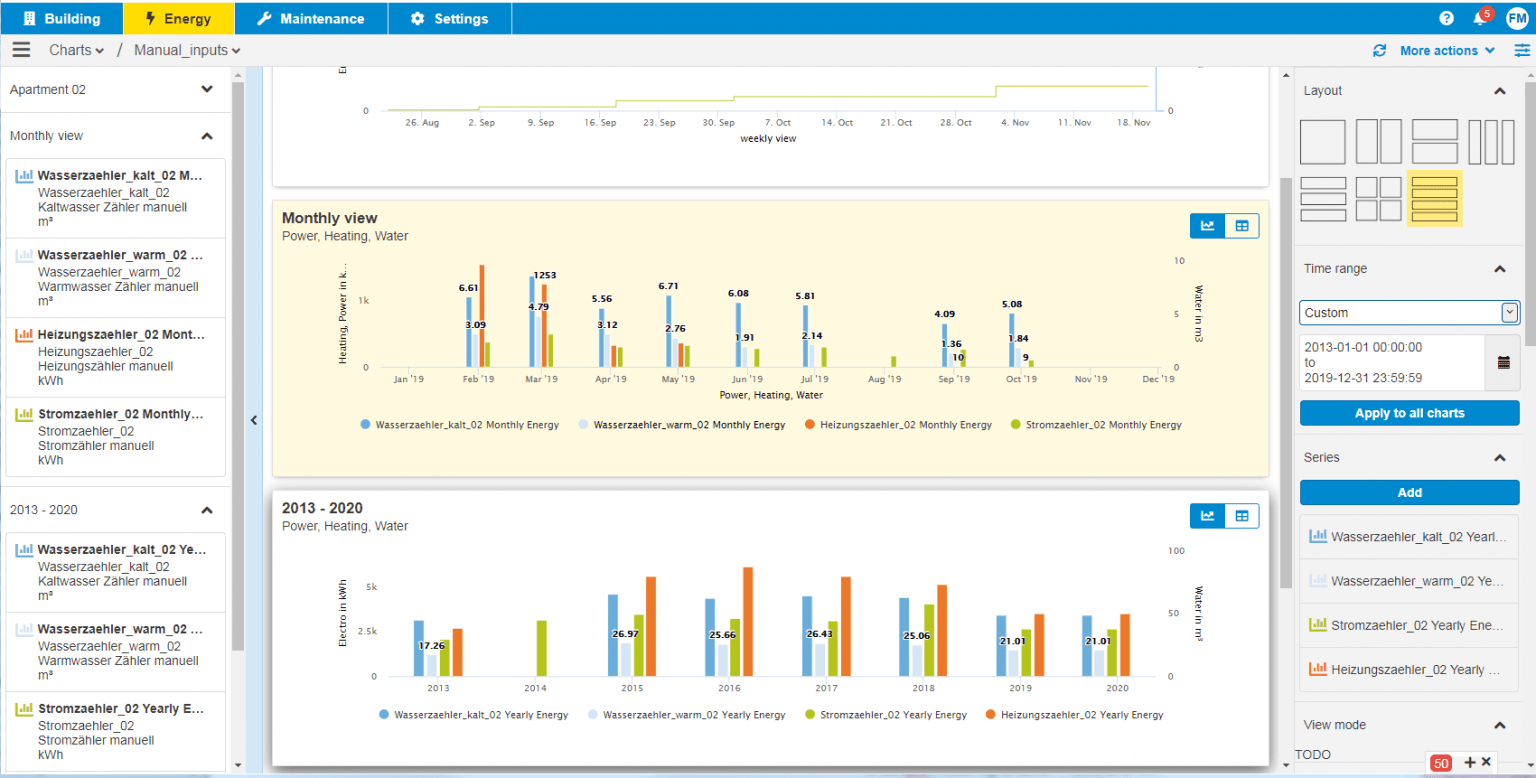Click the Apply to all charts button
The image size is (1536, 778).
coord(1409,413)
